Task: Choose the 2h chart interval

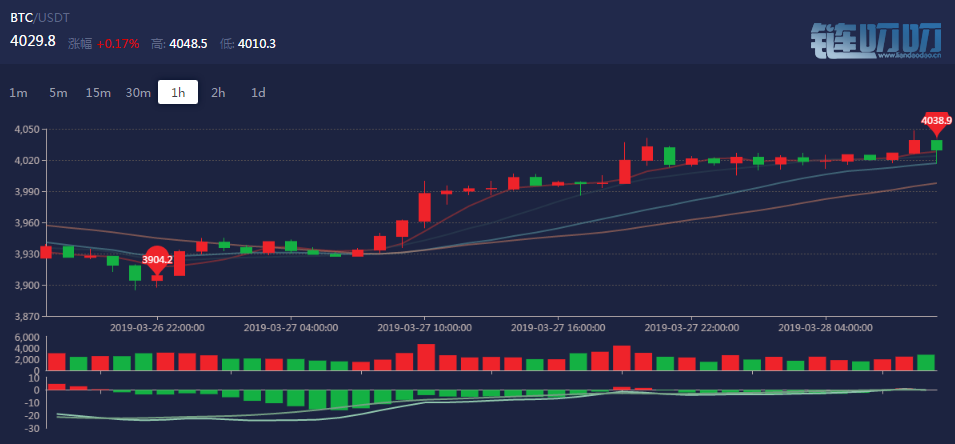Action: 218,93
